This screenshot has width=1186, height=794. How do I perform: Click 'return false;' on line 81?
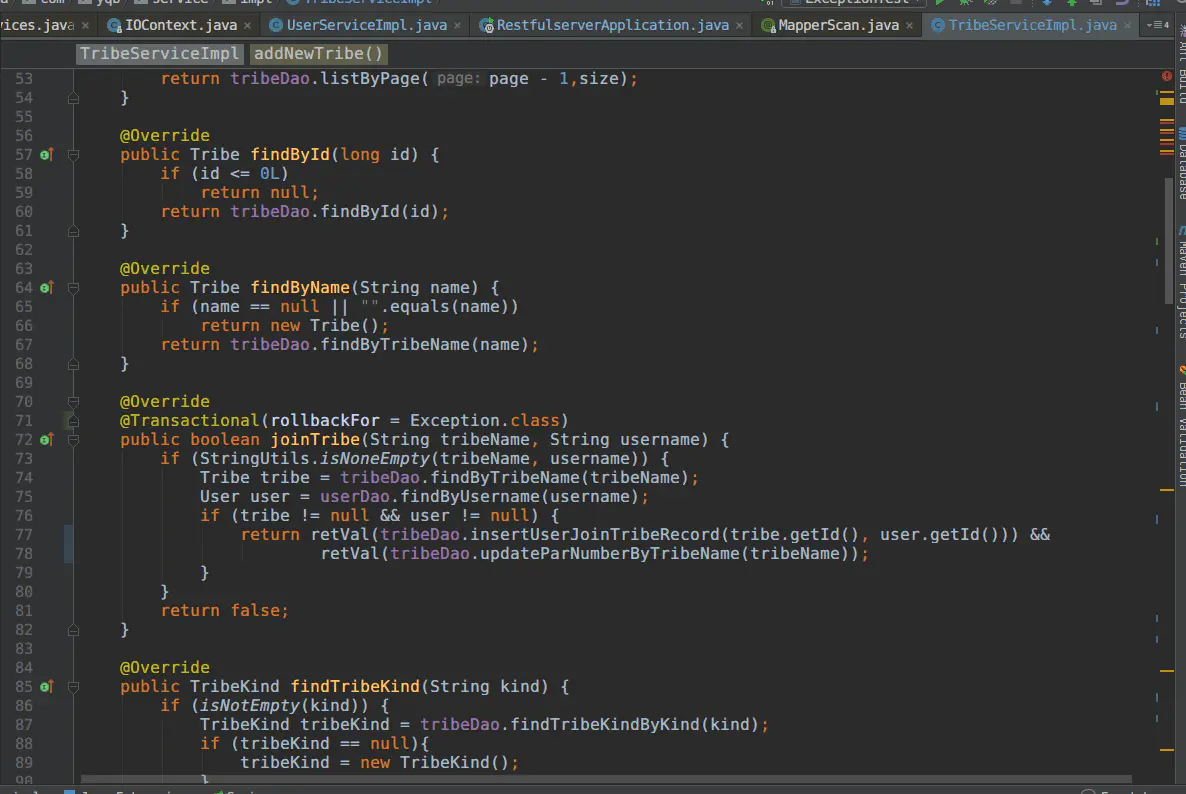225,611
